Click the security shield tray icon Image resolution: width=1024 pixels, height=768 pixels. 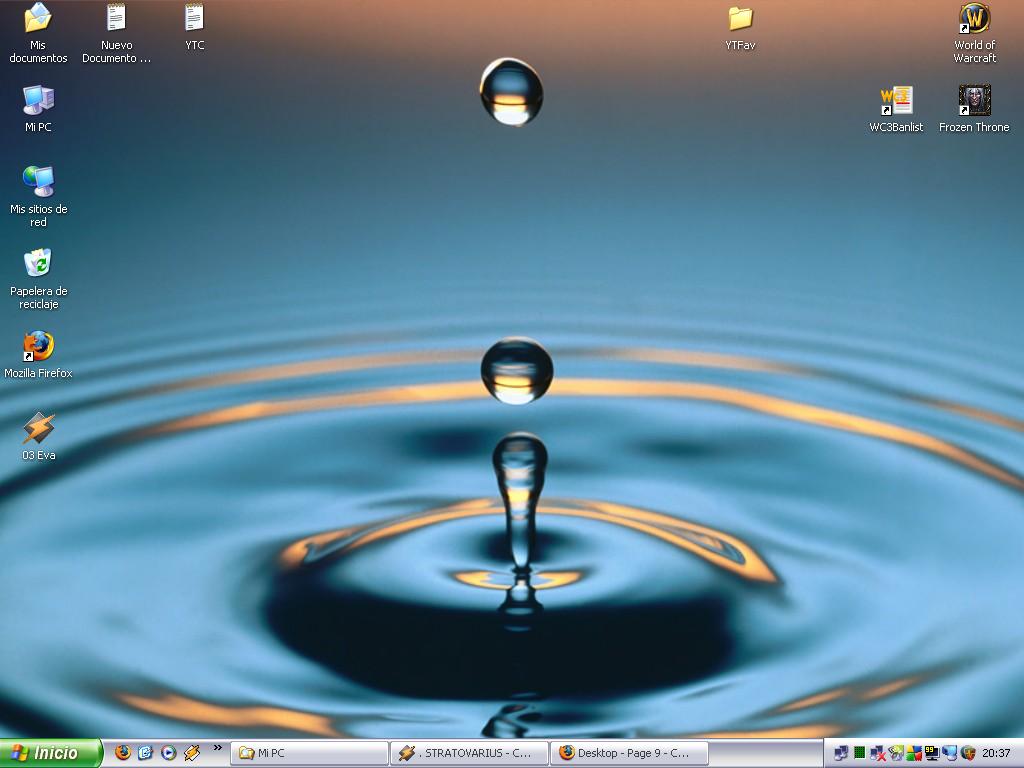pyautogui.click(x=968, y=753)
